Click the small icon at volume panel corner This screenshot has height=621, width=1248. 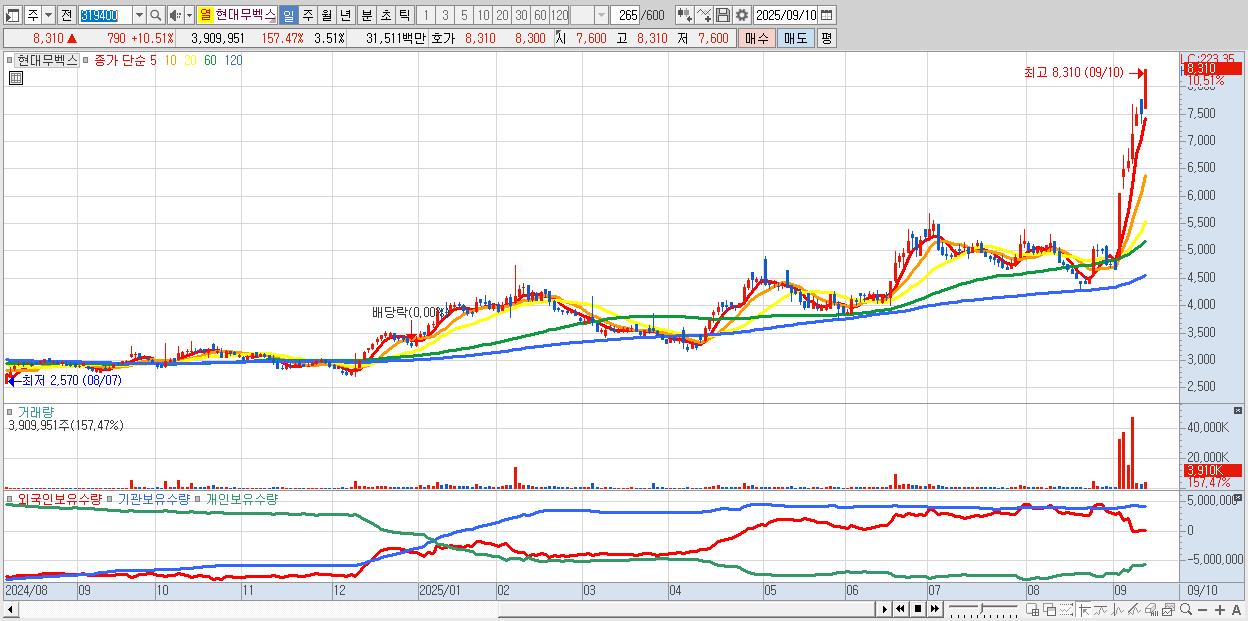pos(1239,411)
